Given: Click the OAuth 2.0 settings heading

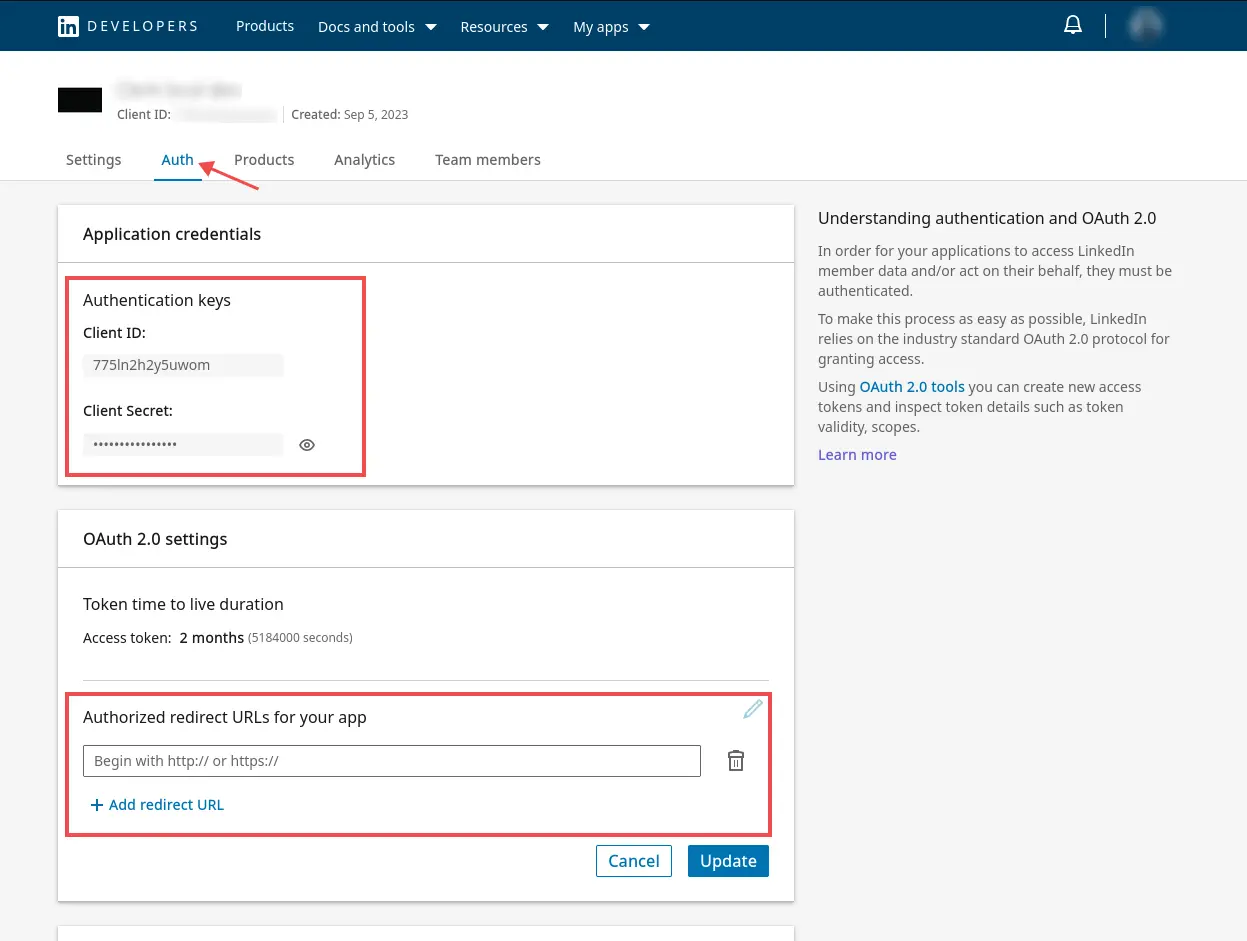Looking at the screenshot, I should 155,539.
